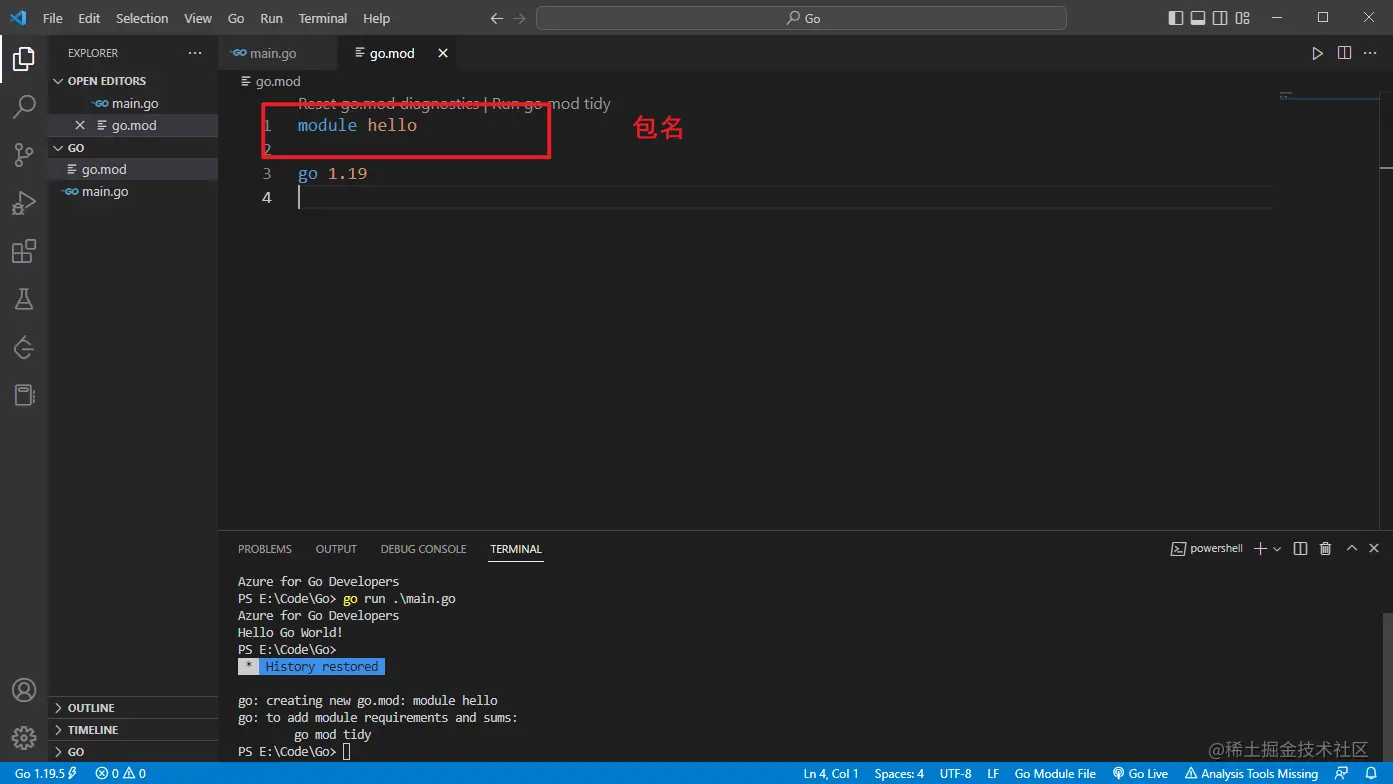Click the search command center box
Image resolution: width=1393 pixels, height=784 pixels.
pyautogui.click(x=801, y=18)
